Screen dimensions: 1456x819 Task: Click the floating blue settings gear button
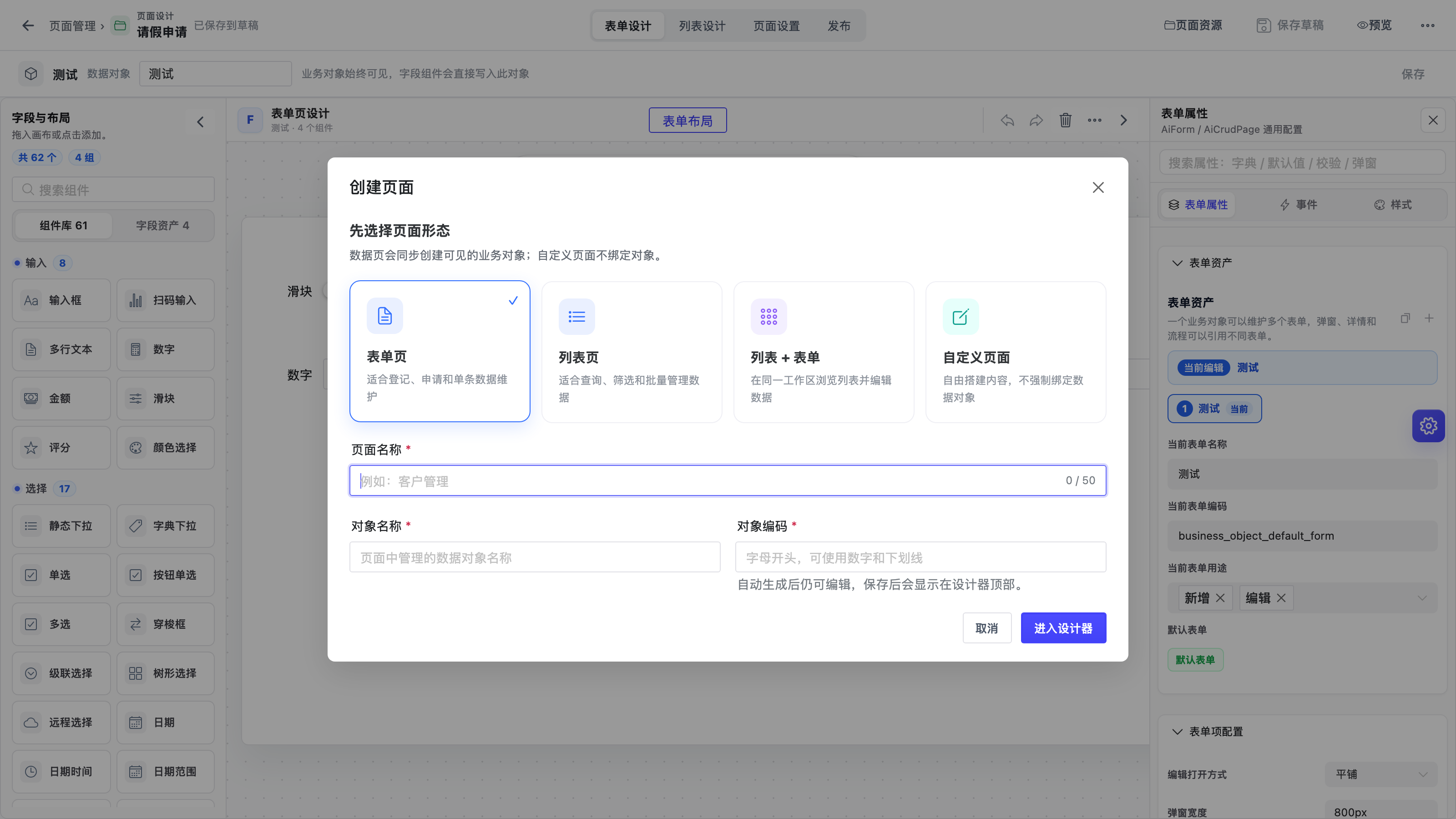click(x=1428, y=425)
